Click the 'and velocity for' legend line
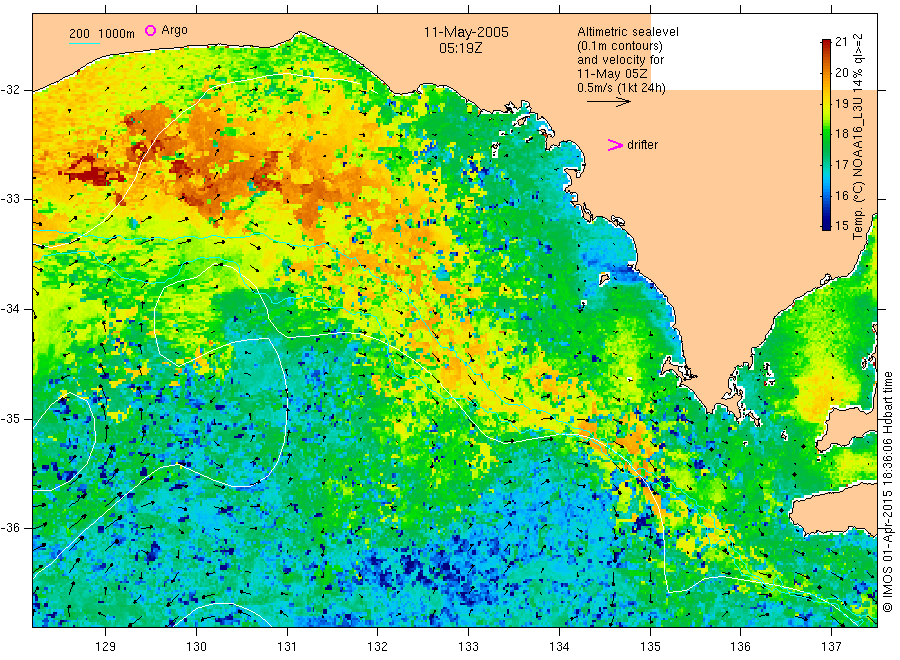This screenshot has width=900, height=660. 620,60
